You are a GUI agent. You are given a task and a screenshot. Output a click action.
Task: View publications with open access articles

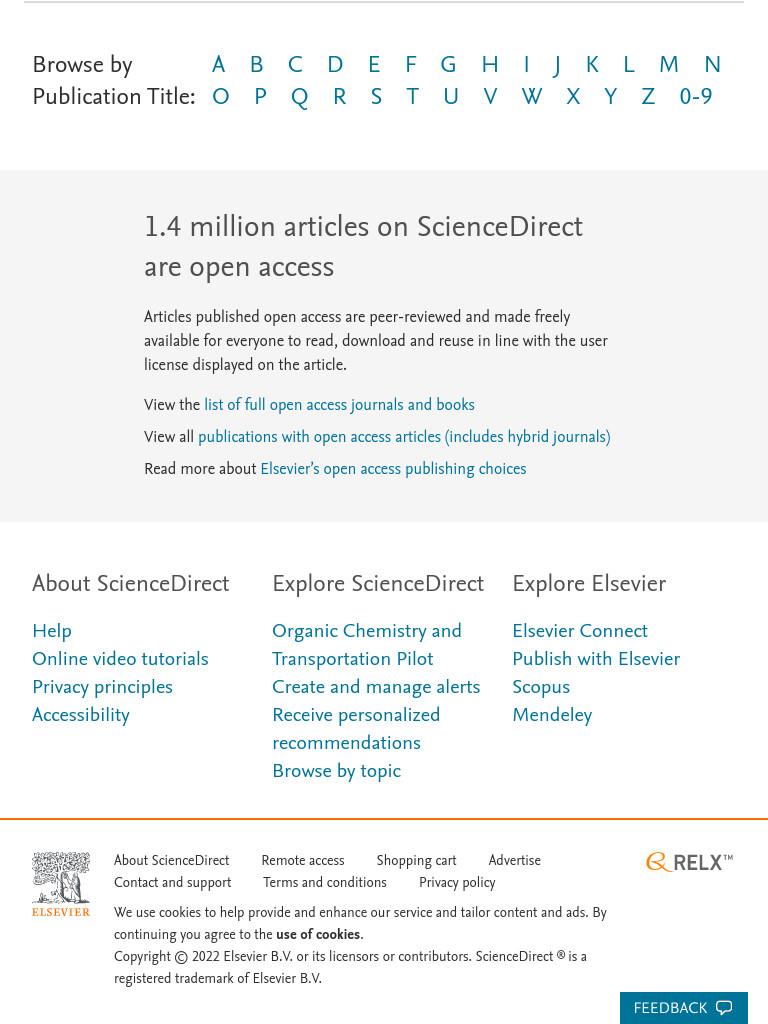pyautogui.click(x=404, y=436)
